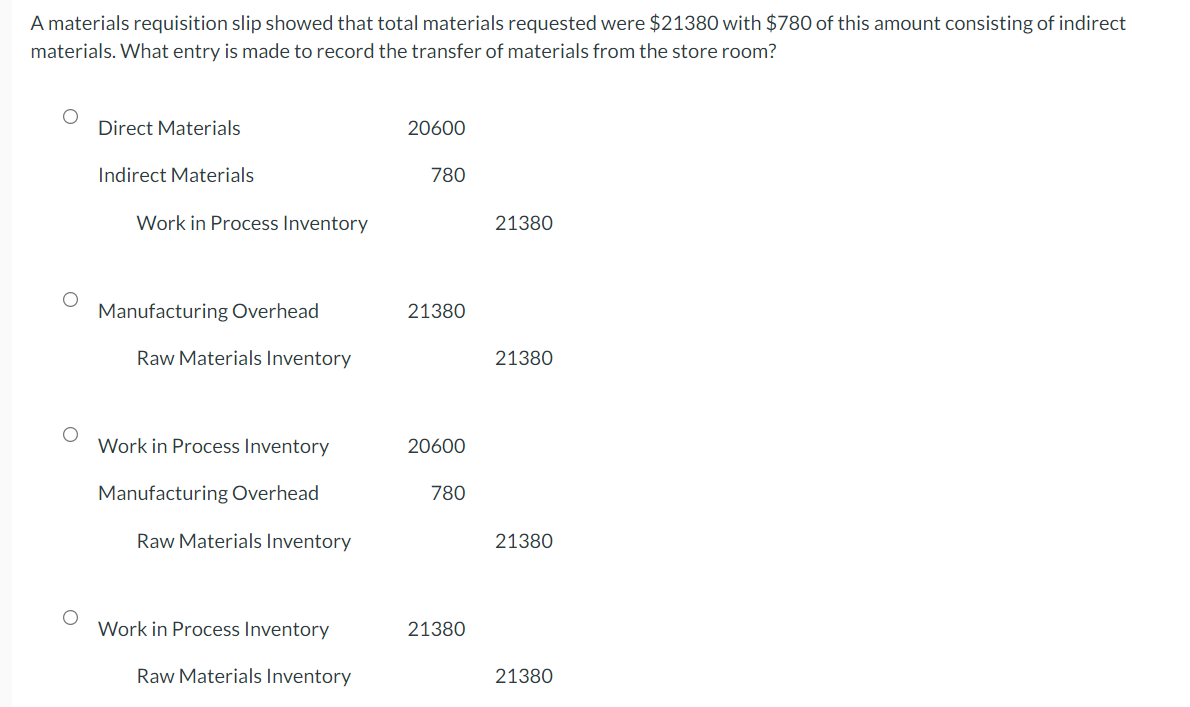Select the Manufacturing Overhead answer radio button

click(x=70, y=298)
